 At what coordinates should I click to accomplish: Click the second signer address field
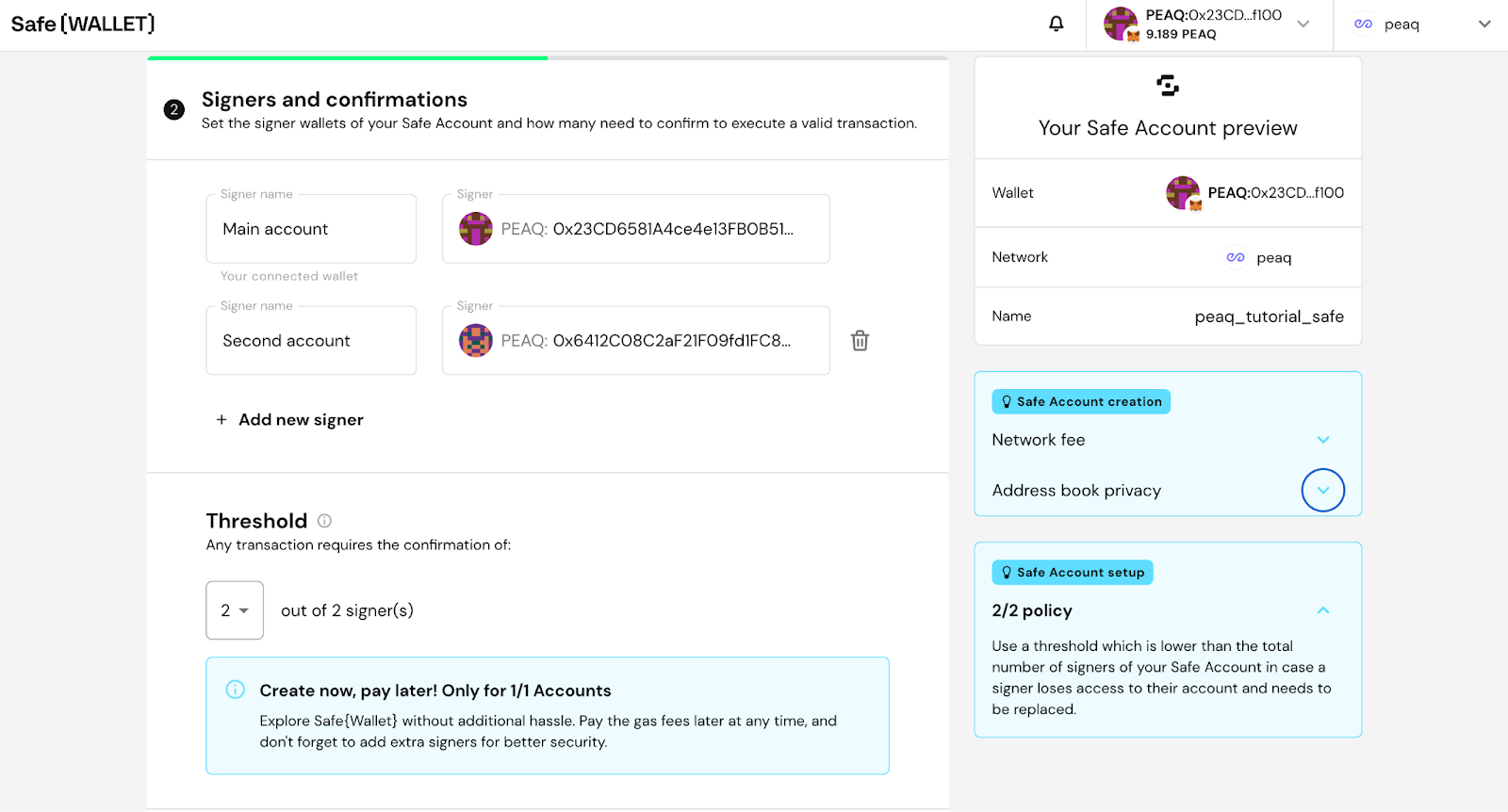point(636,341)
